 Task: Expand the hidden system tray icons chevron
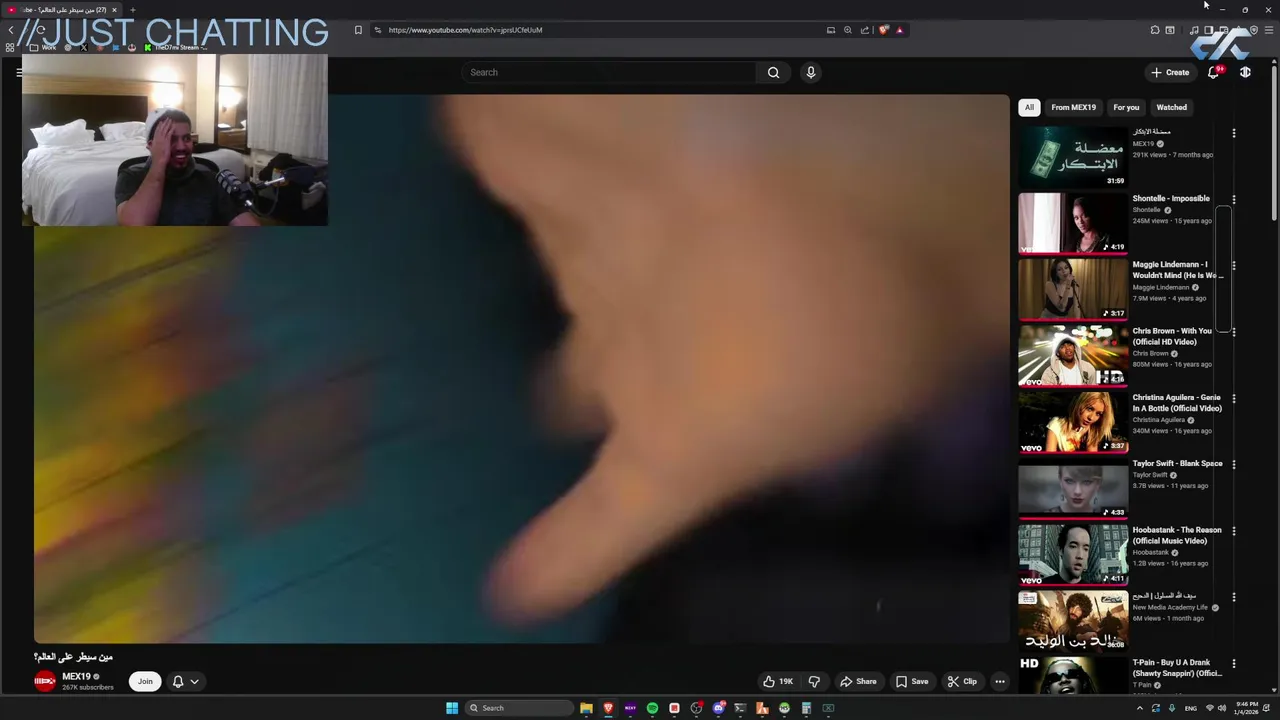1140,708
